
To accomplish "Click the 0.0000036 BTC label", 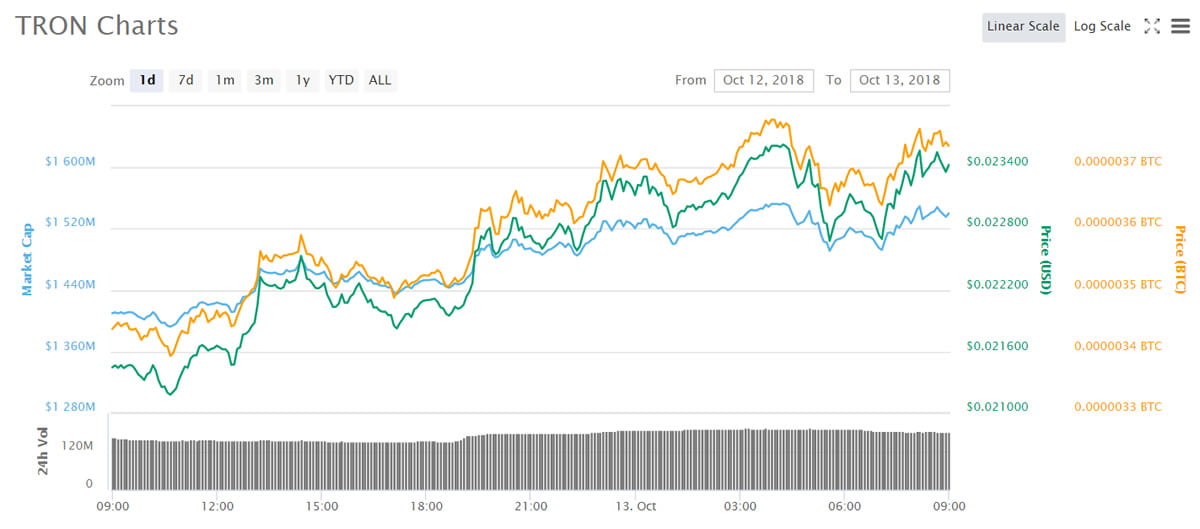I will point(1118,223).
